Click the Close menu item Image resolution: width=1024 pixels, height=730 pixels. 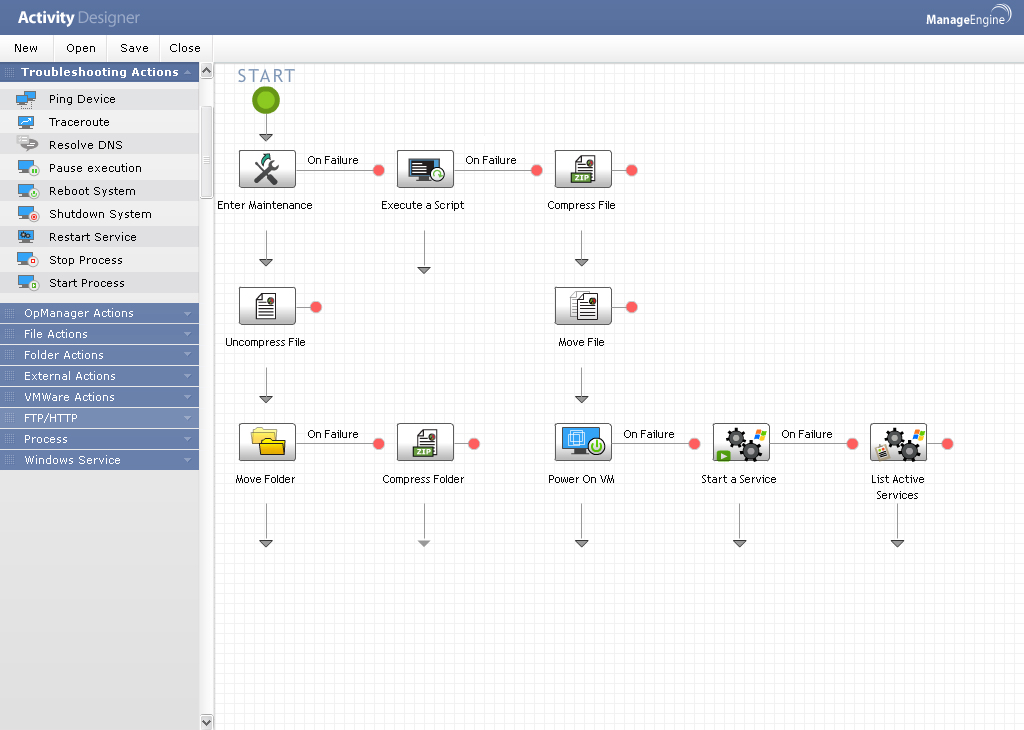[x=185, y=48]
